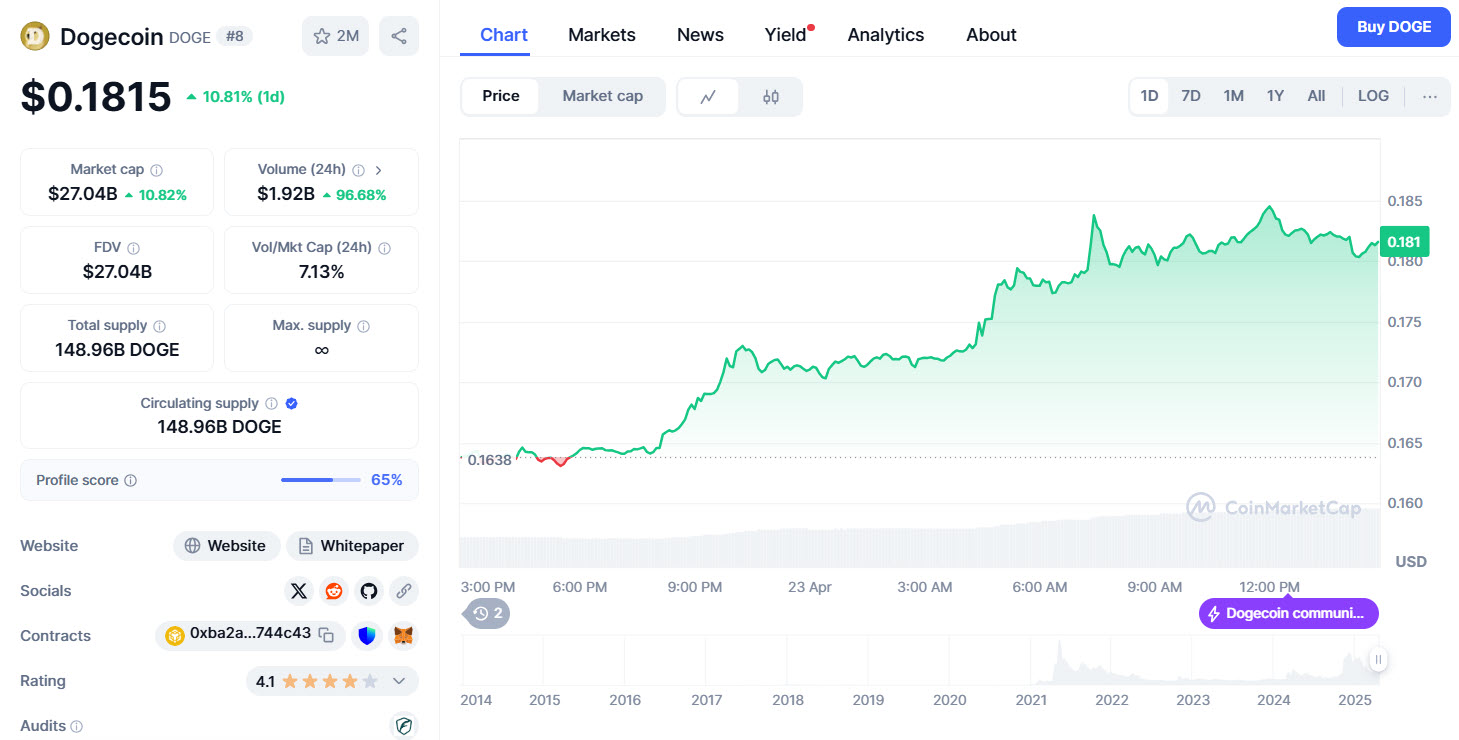This screenshot has height=740, width=1459.
Task: Click the Buy DOGE button
Action: (x=1393, y=27)
